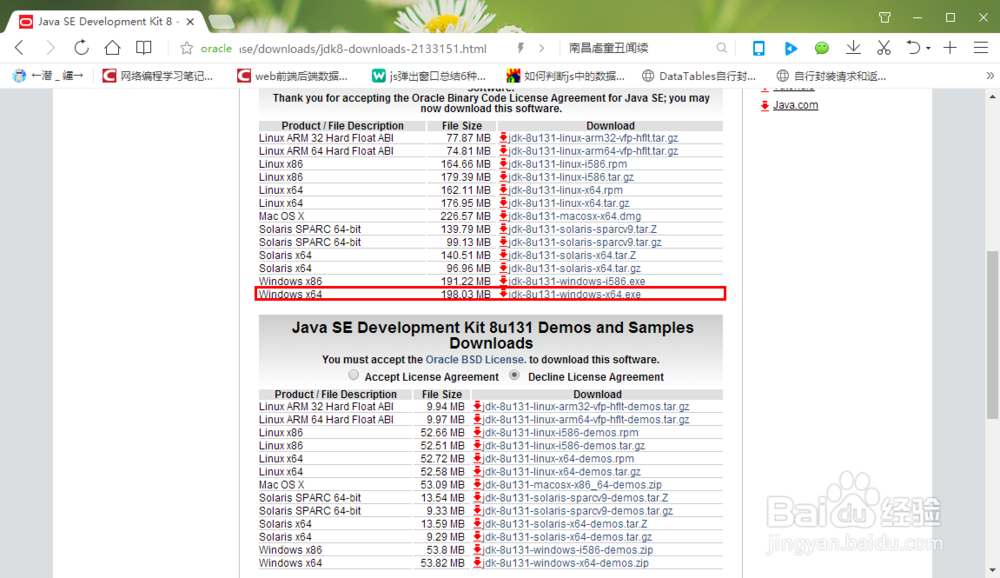Click the 226.57 MB file size cell

click(x=465, y=216)
